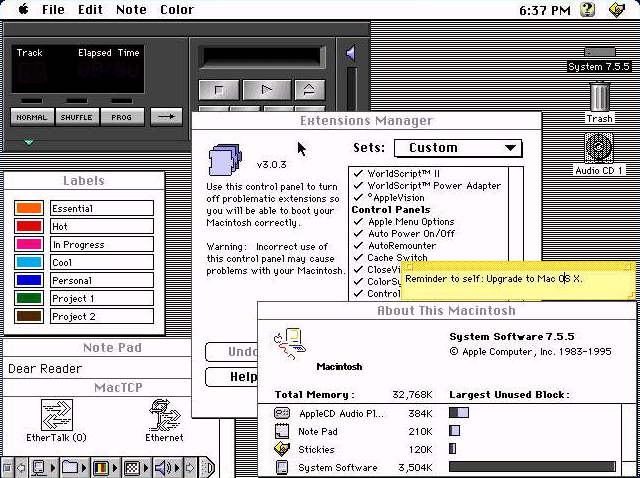Open the Stickies application menu icon
This screenshot has width=640, height=478.
tap(617, 9)
